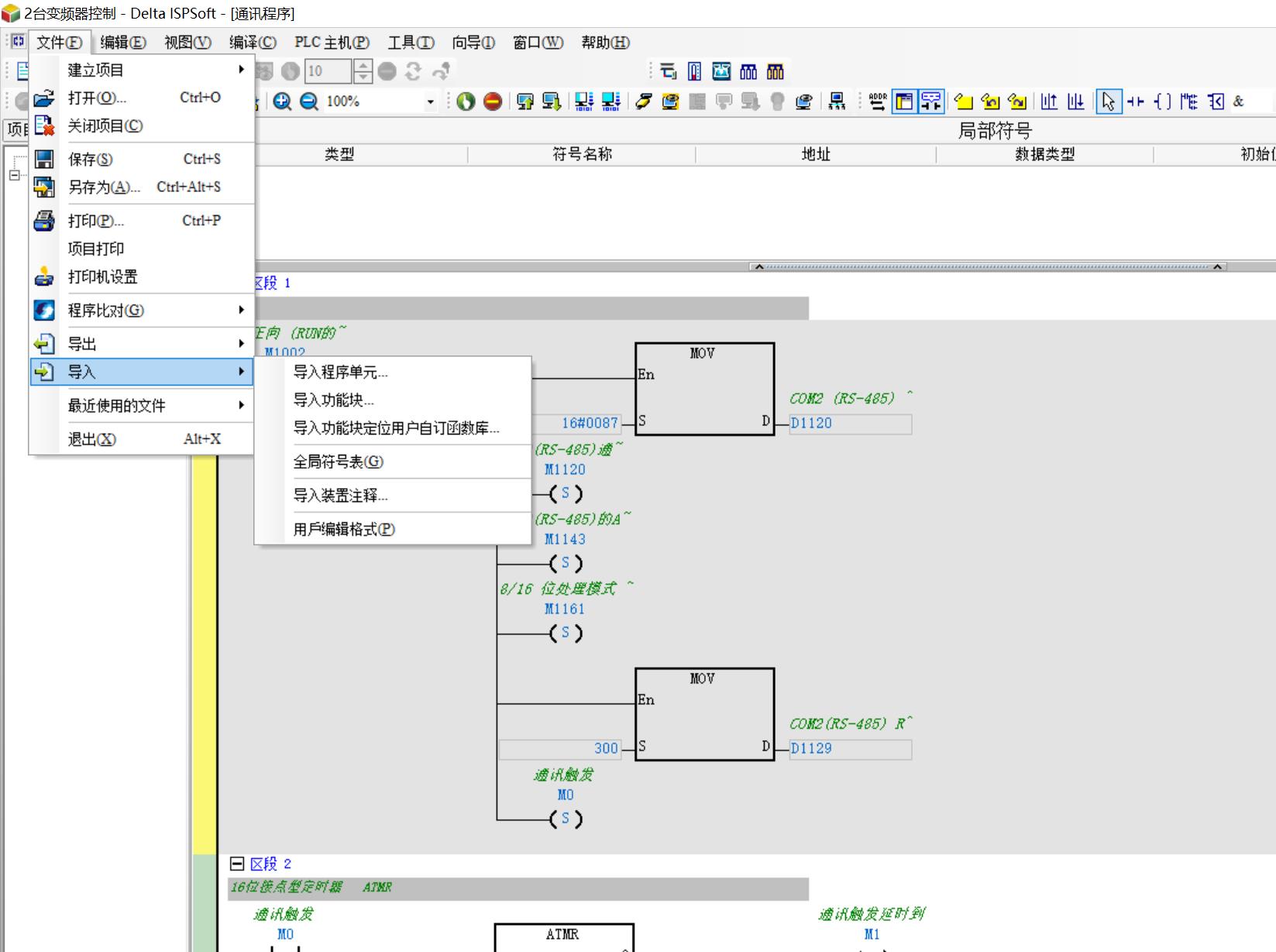Click the D1120 destination operand field

pyautogui.click(x=850, y=424)
